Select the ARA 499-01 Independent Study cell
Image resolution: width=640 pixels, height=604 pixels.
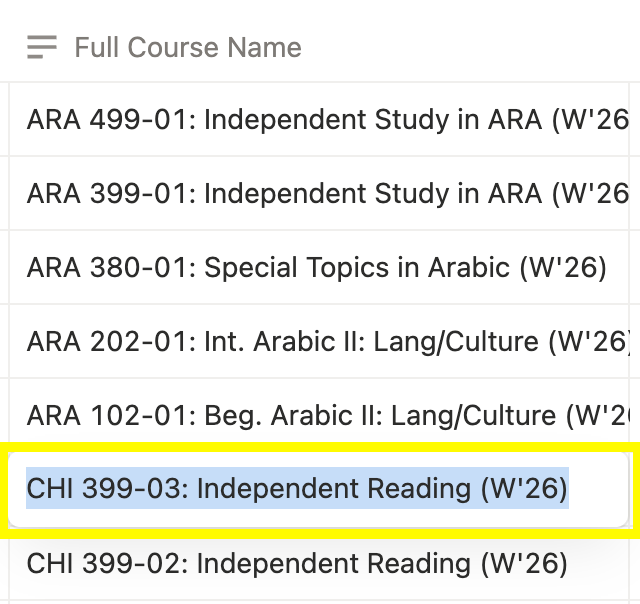pos(319,119)
